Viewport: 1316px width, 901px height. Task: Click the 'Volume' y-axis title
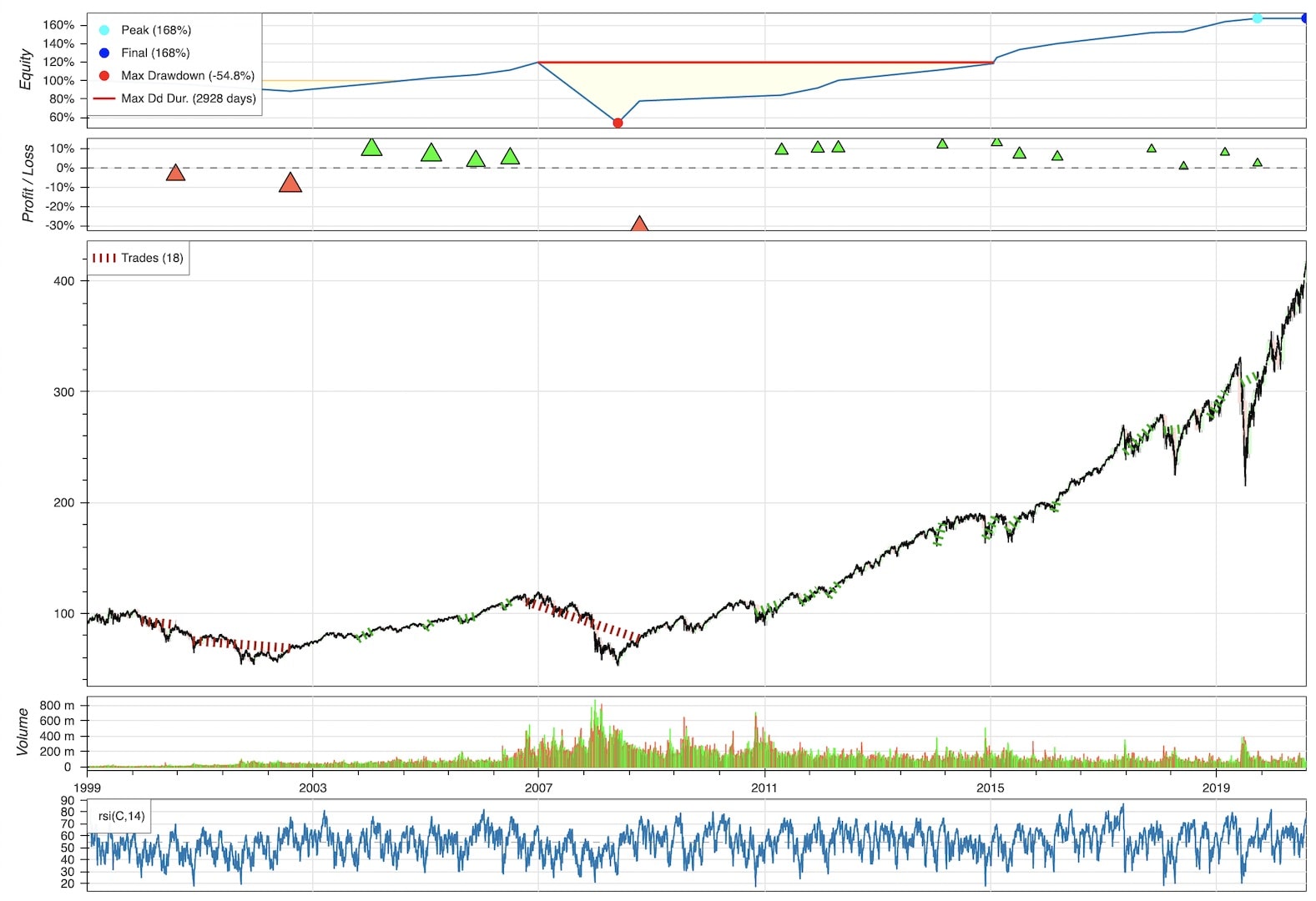(x=22, y=732)
